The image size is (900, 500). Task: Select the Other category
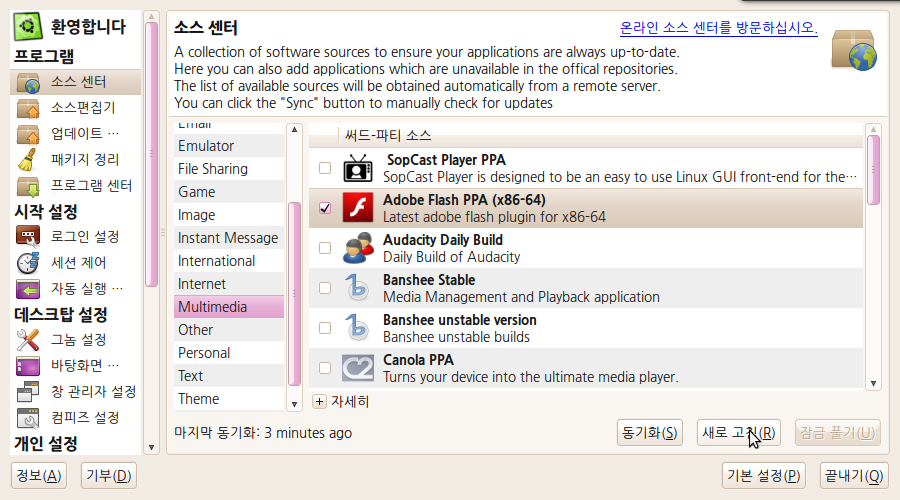[229, 330]
